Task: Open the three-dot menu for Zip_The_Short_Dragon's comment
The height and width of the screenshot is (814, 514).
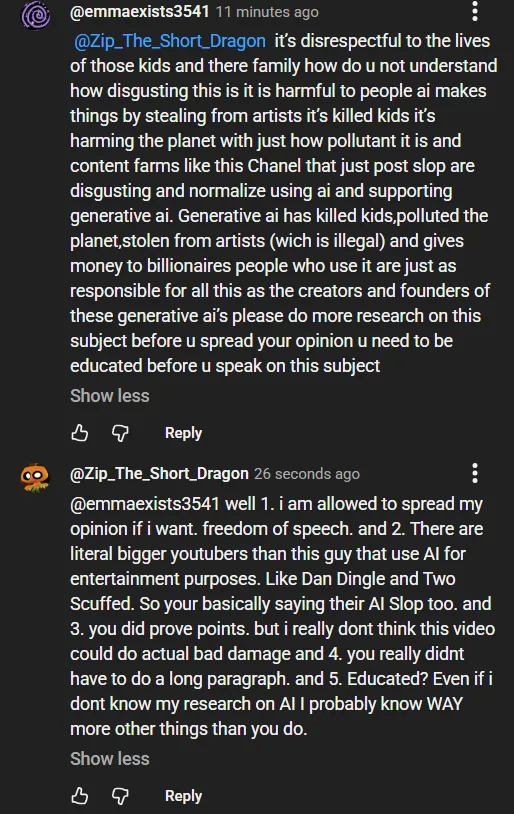Action: [475, 473]
